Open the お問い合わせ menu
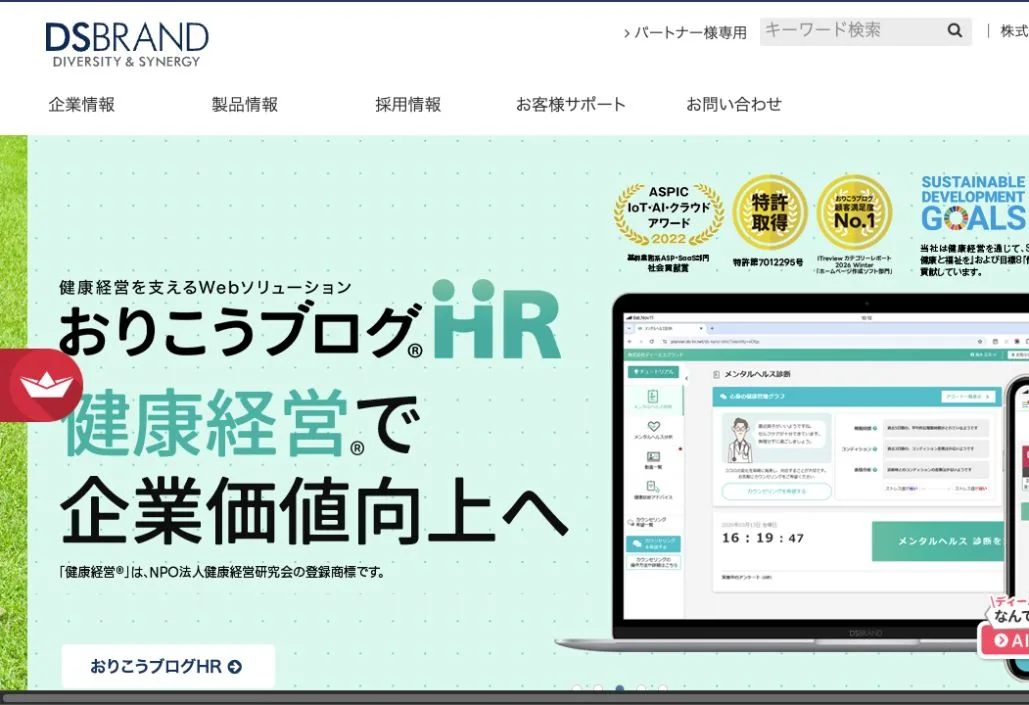Image resolution: width=1029 pixels, height=705 pixels. (x=734, y=104)
